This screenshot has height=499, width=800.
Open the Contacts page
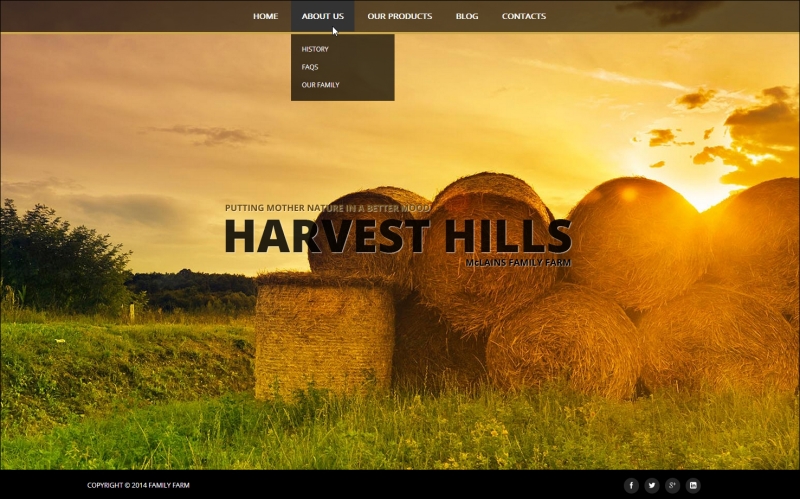(x=523, y=16)
